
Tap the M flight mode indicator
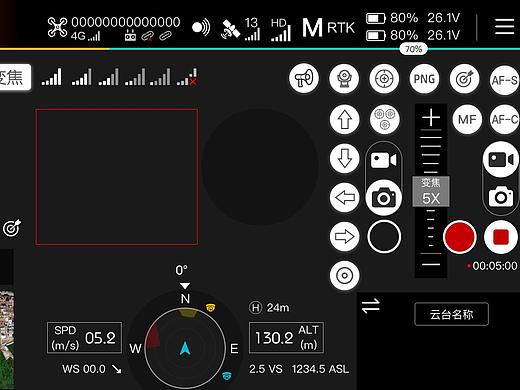(x=312, y=28)
